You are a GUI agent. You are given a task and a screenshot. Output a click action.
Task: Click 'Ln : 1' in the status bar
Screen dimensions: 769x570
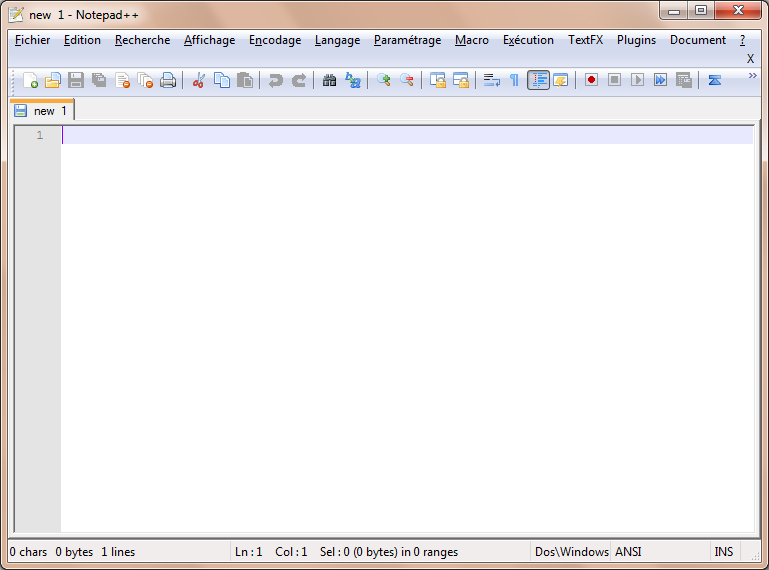[x=249, y=552]
